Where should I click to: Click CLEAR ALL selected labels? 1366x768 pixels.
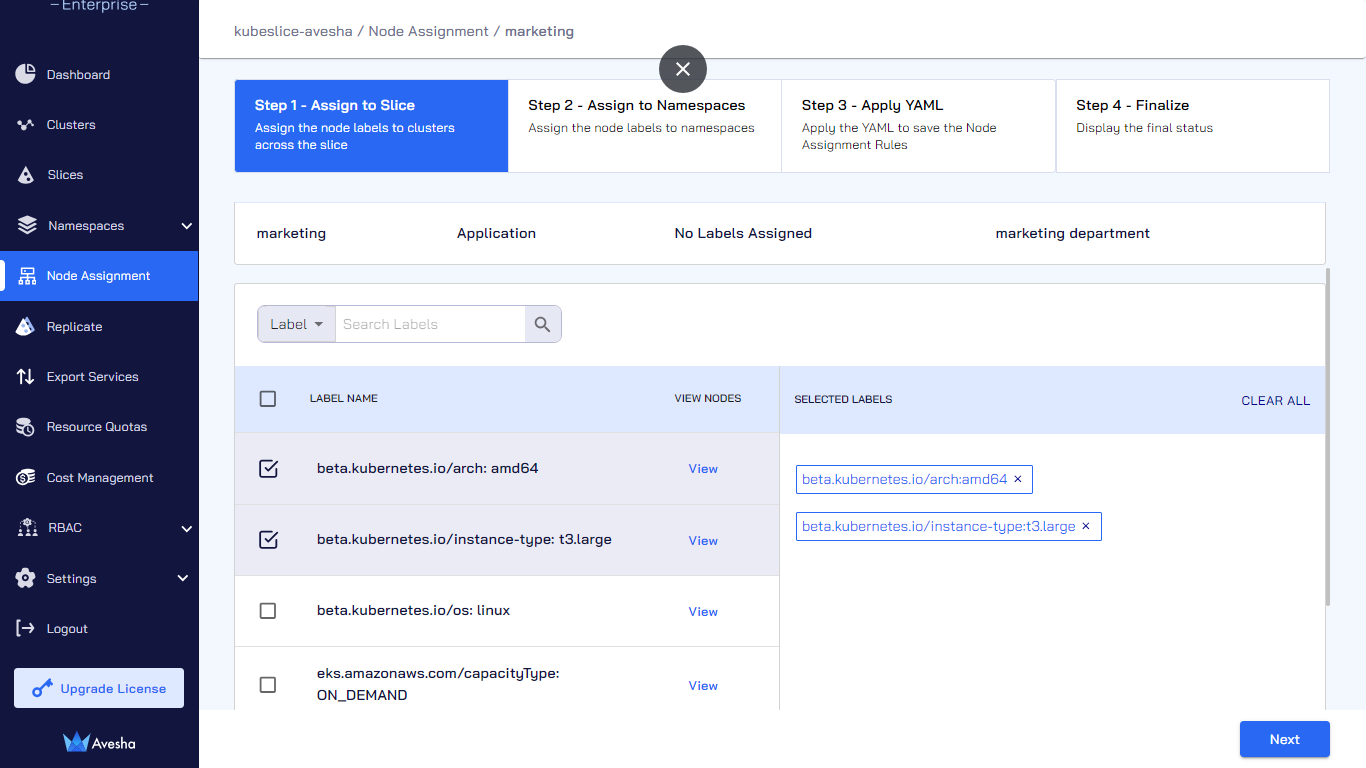point(1275,400)
